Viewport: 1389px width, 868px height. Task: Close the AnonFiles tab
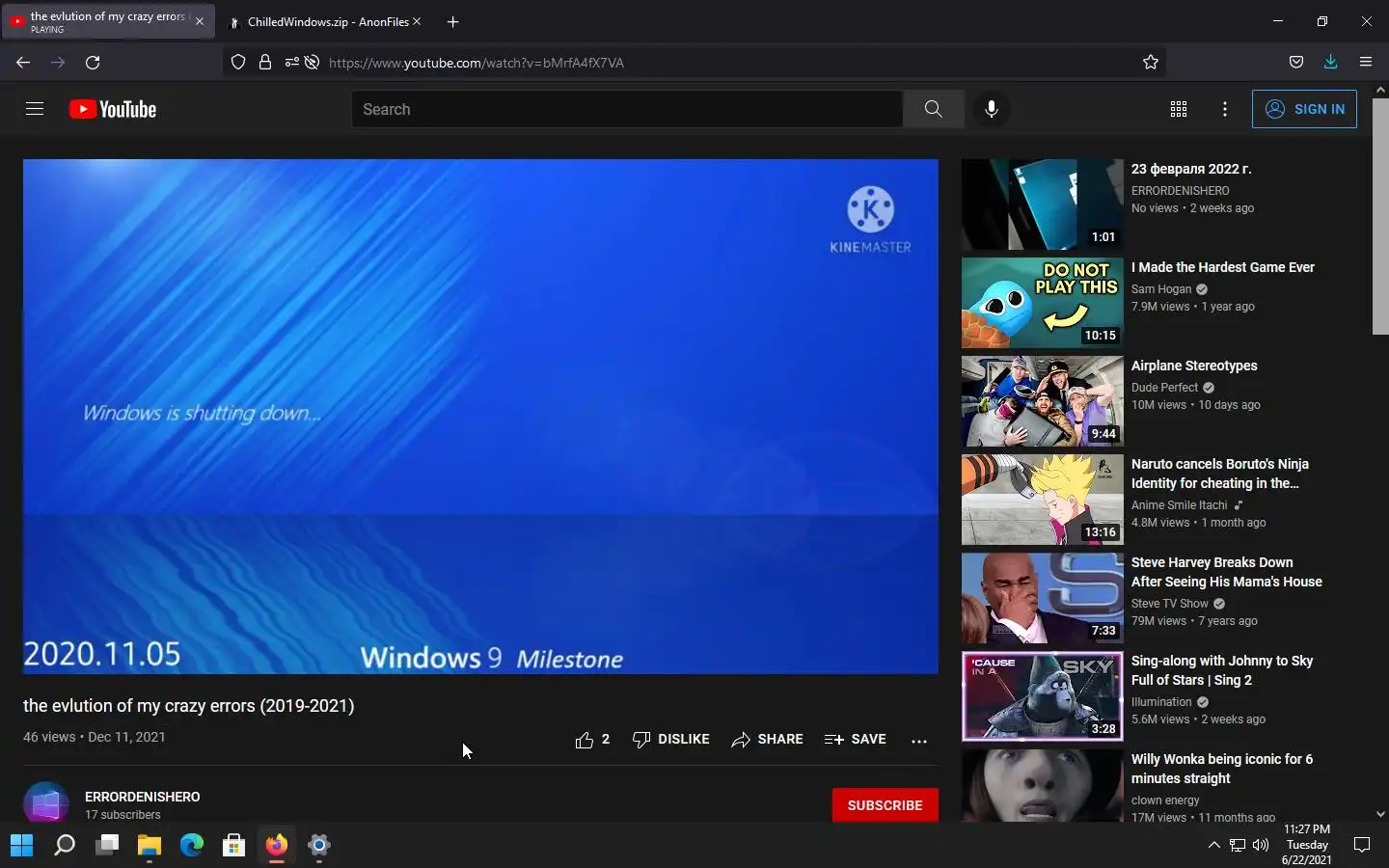click(x=417, y=21)
